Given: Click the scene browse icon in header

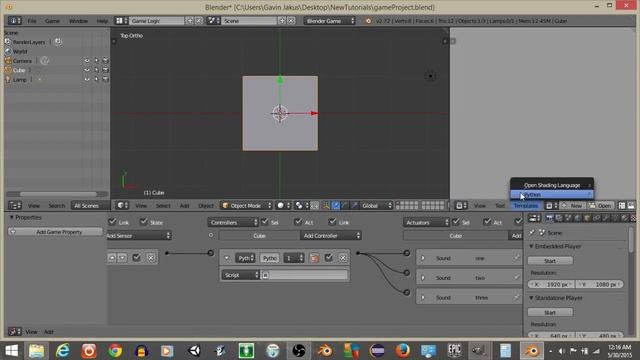Looking at the screenshot, I should click(x=213, y=20).
